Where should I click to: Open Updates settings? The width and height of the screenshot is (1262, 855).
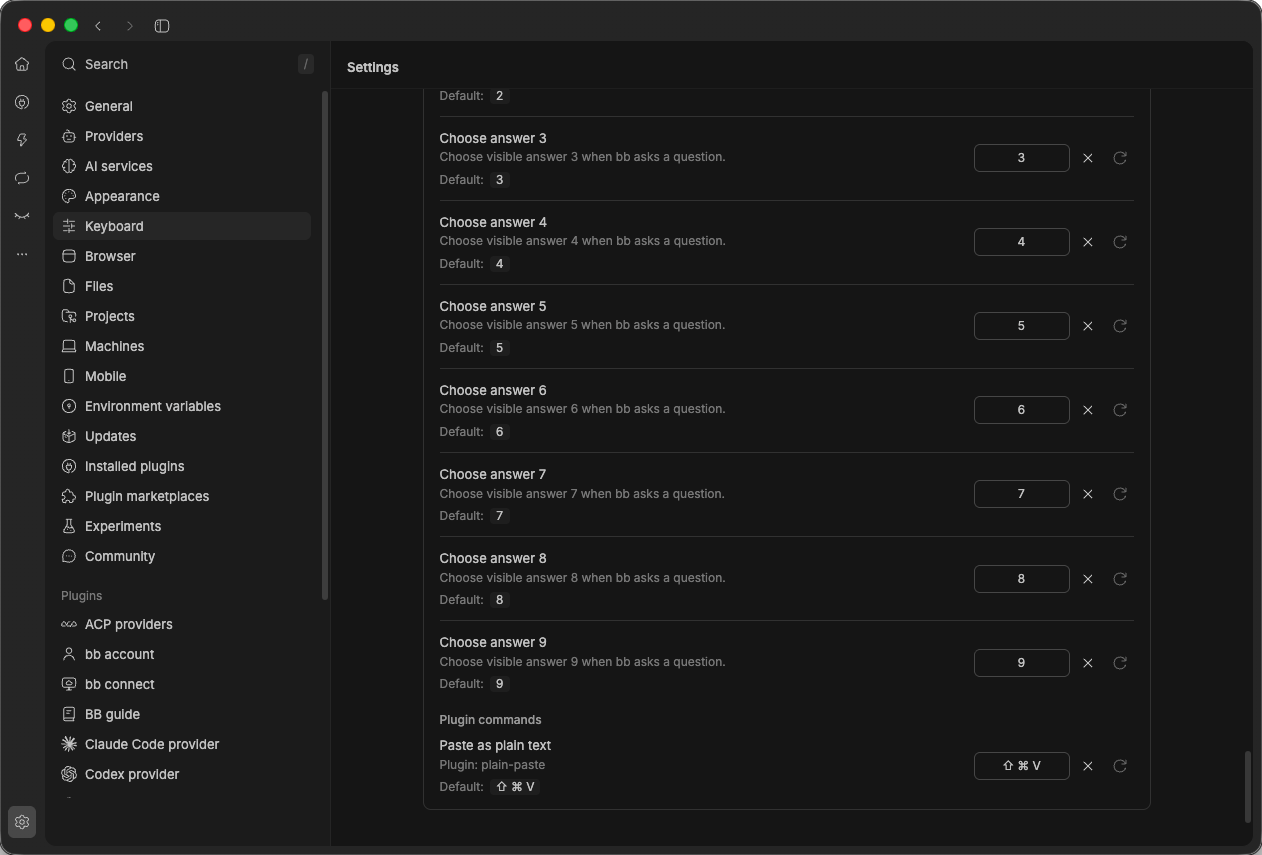coord(182,436)
